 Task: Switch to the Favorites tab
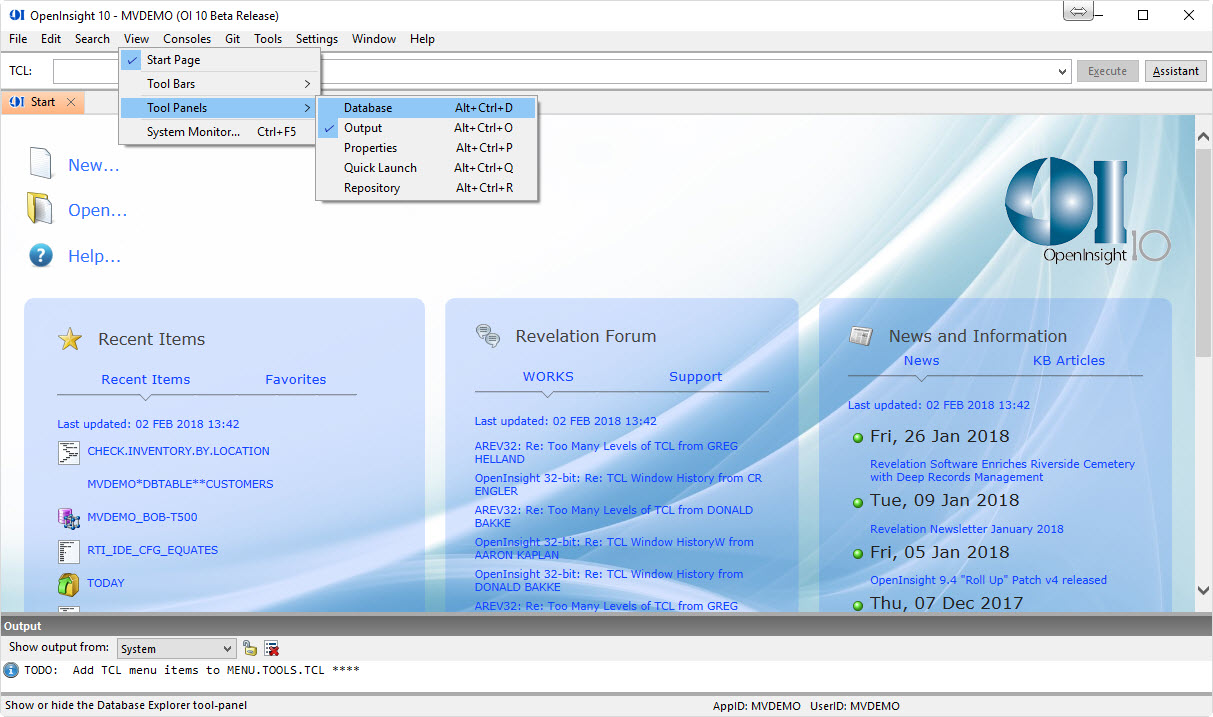[x=296, y=380]
